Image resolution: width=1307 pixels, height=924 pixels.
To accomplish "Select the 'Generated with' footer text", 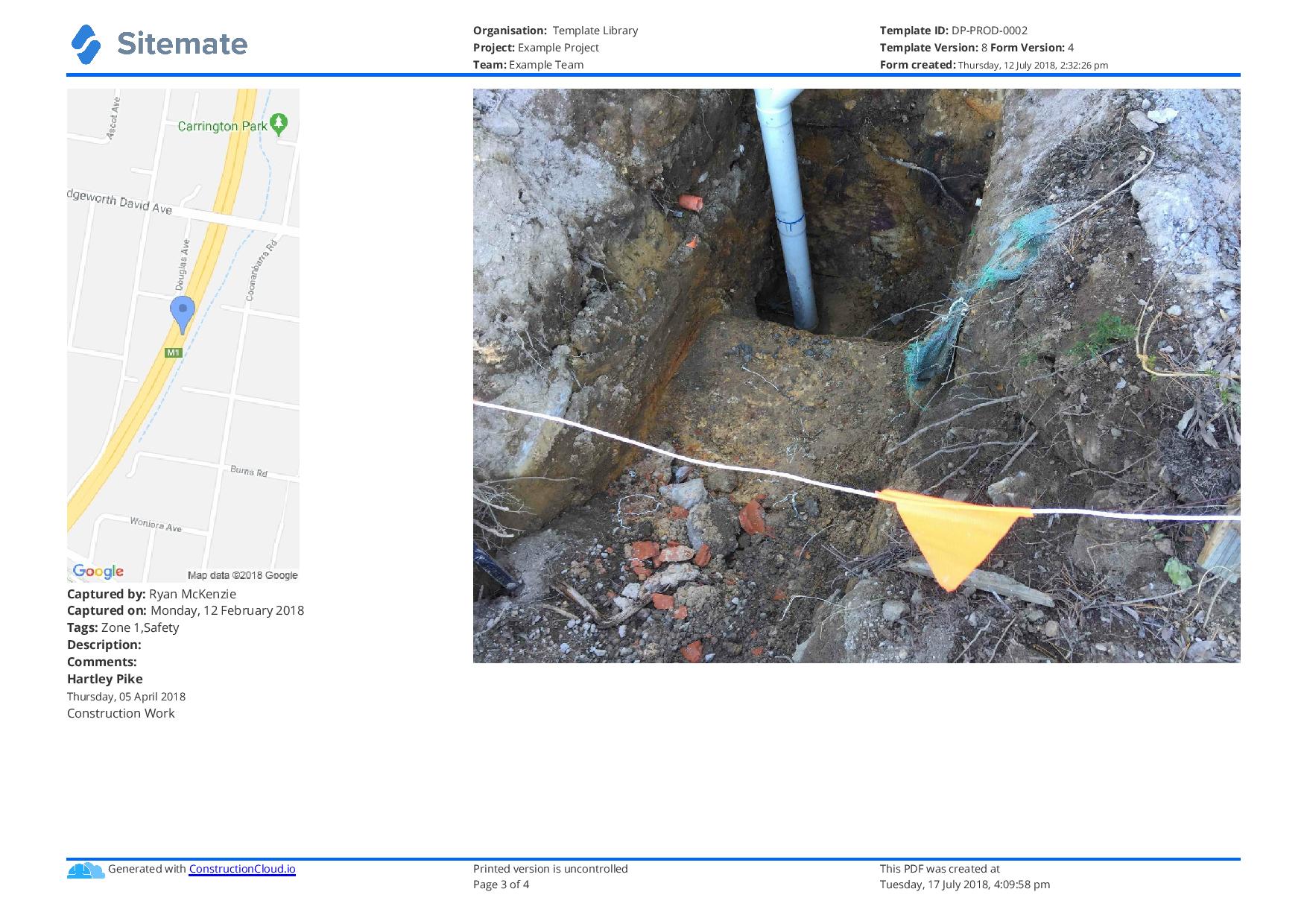I will 147,868.
